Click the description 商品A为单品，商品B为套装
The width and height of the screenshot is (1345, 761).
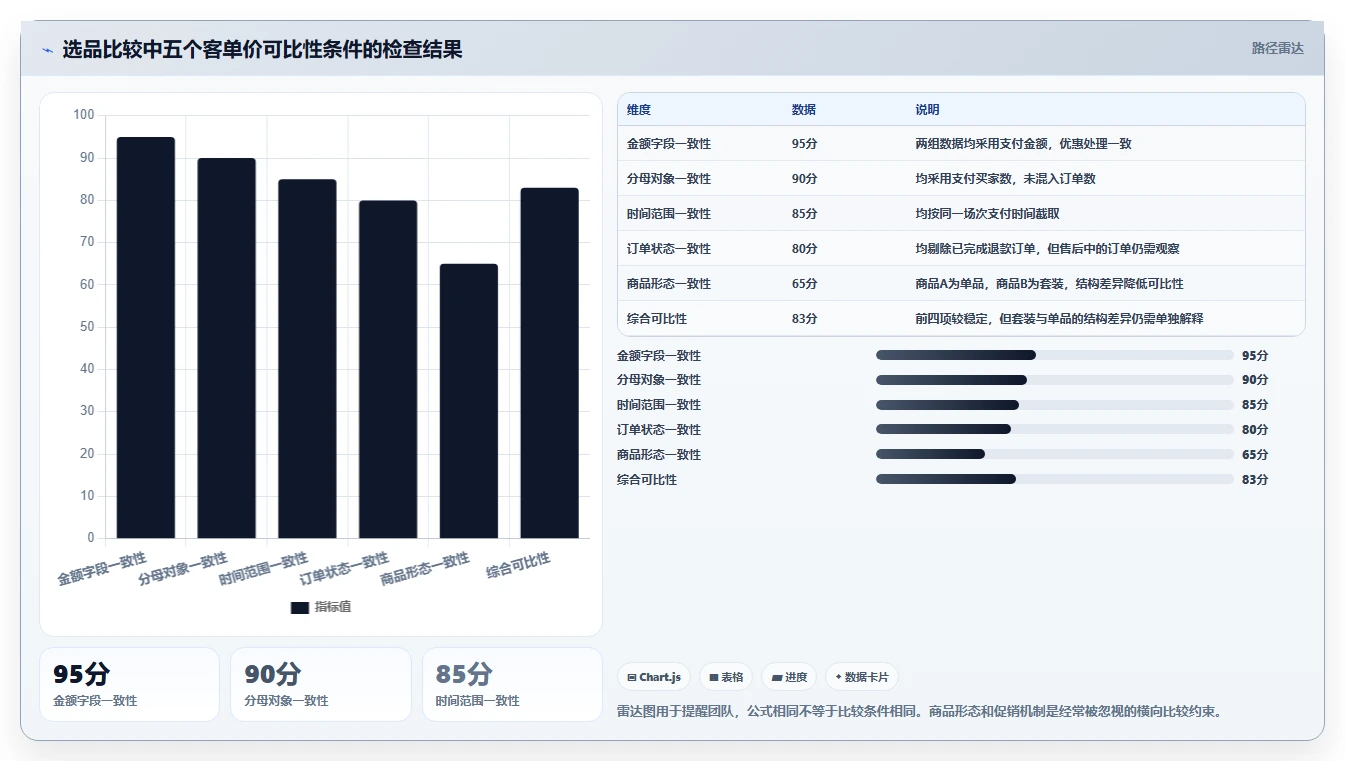1049,284
